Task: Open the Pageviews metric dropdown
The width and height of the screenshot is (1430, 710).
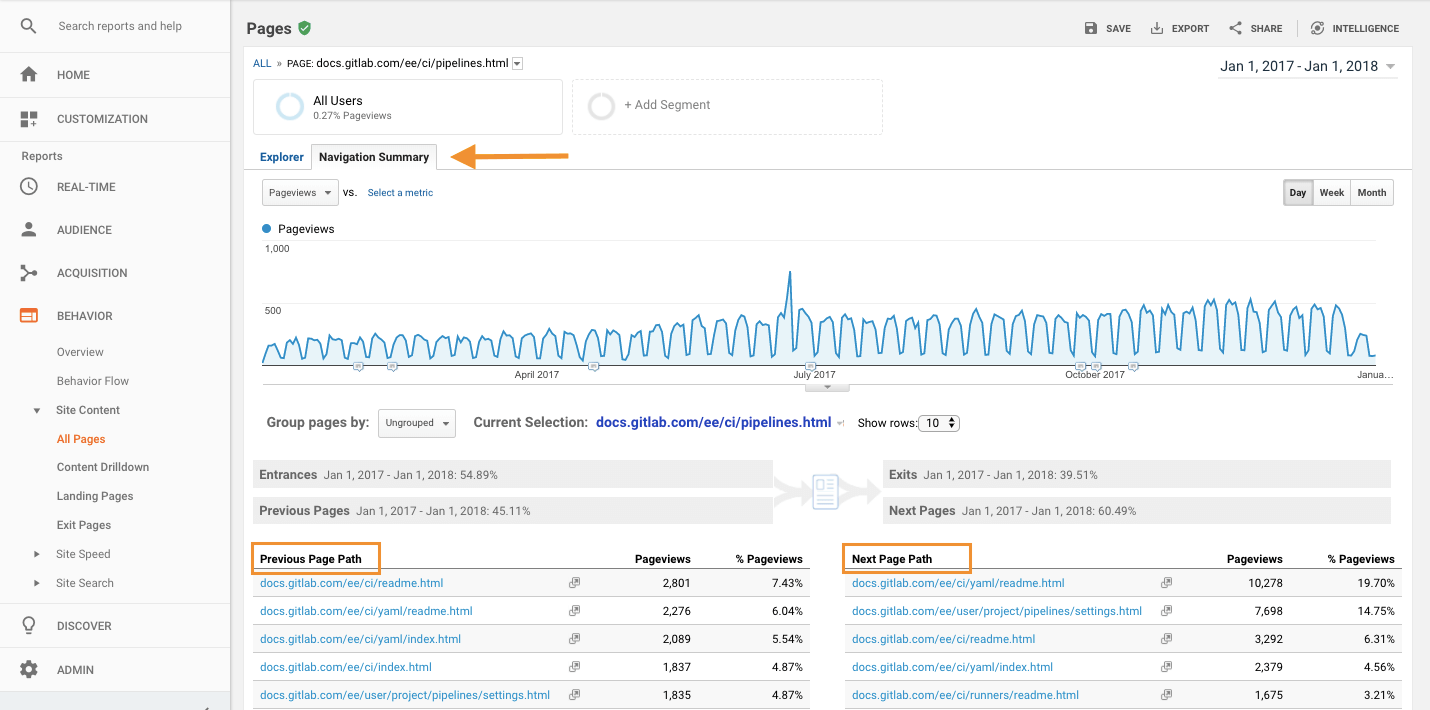Action: (x=299, y=192)
